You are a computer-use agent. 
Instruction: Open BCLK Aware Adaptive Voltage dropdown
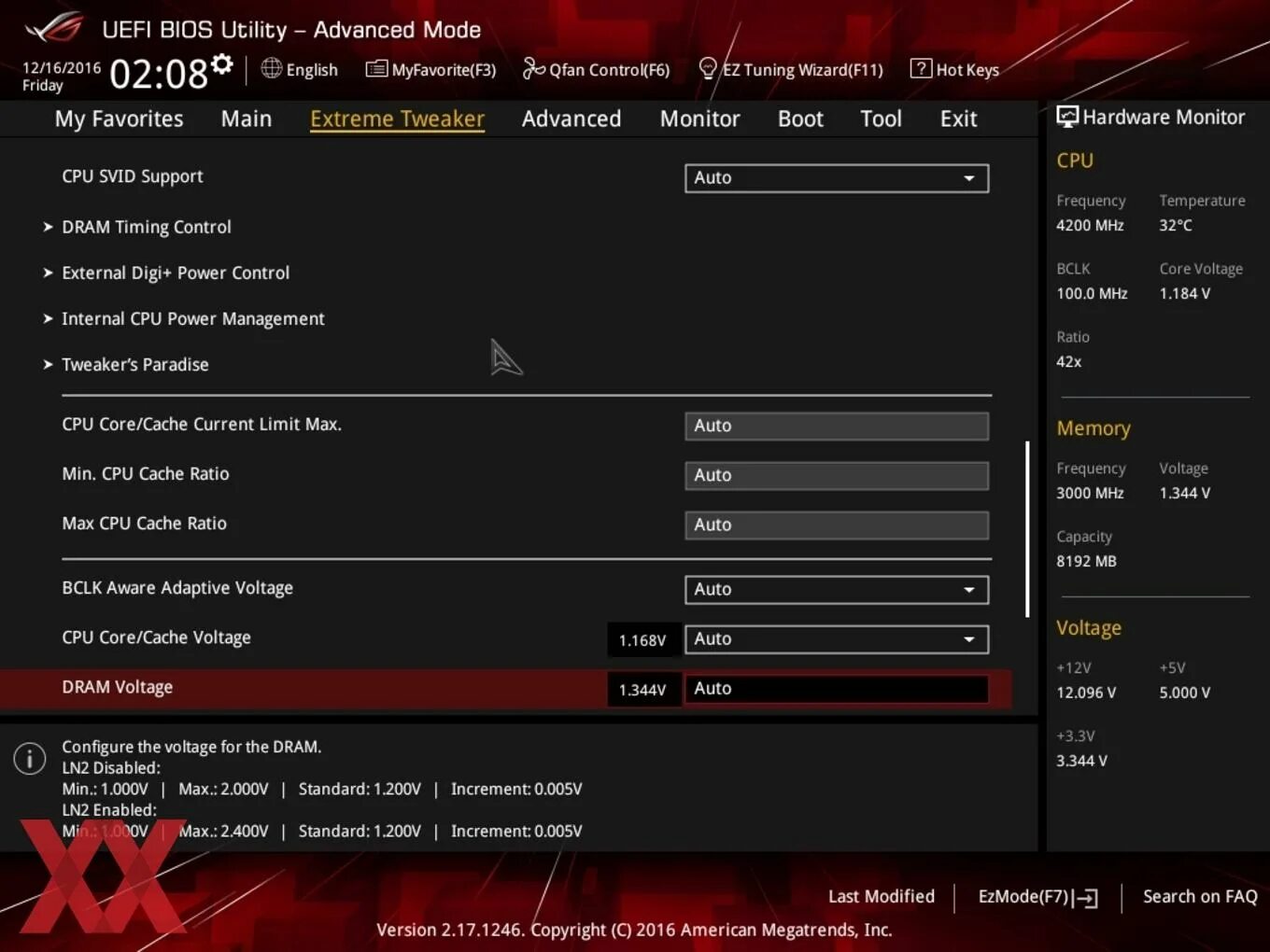click(x=837, y=590)
